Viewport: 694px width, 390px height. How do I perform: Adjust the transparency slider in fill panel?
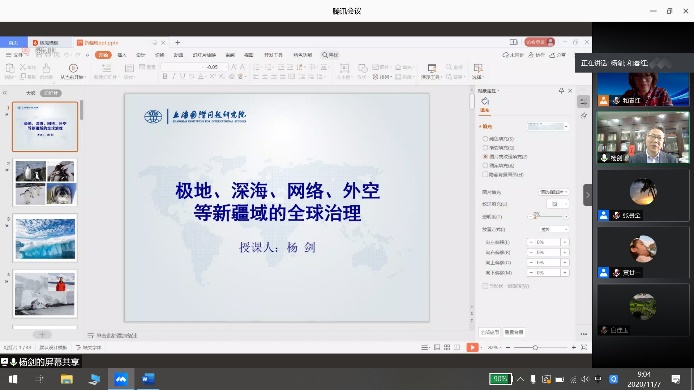[x=548, y=217]
